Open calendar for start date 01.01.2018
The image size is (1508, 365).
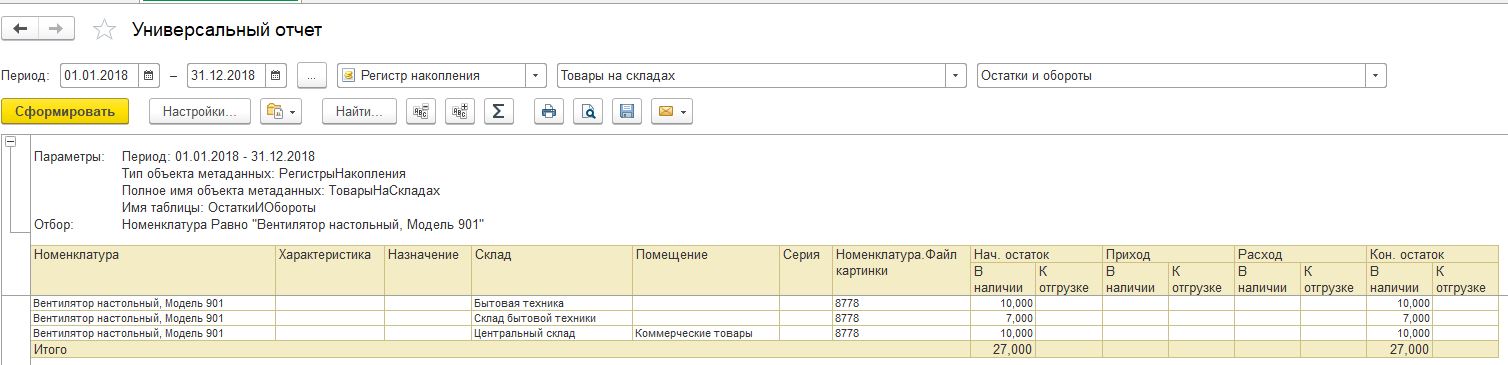pyautogui.click(x=149, y=75)
